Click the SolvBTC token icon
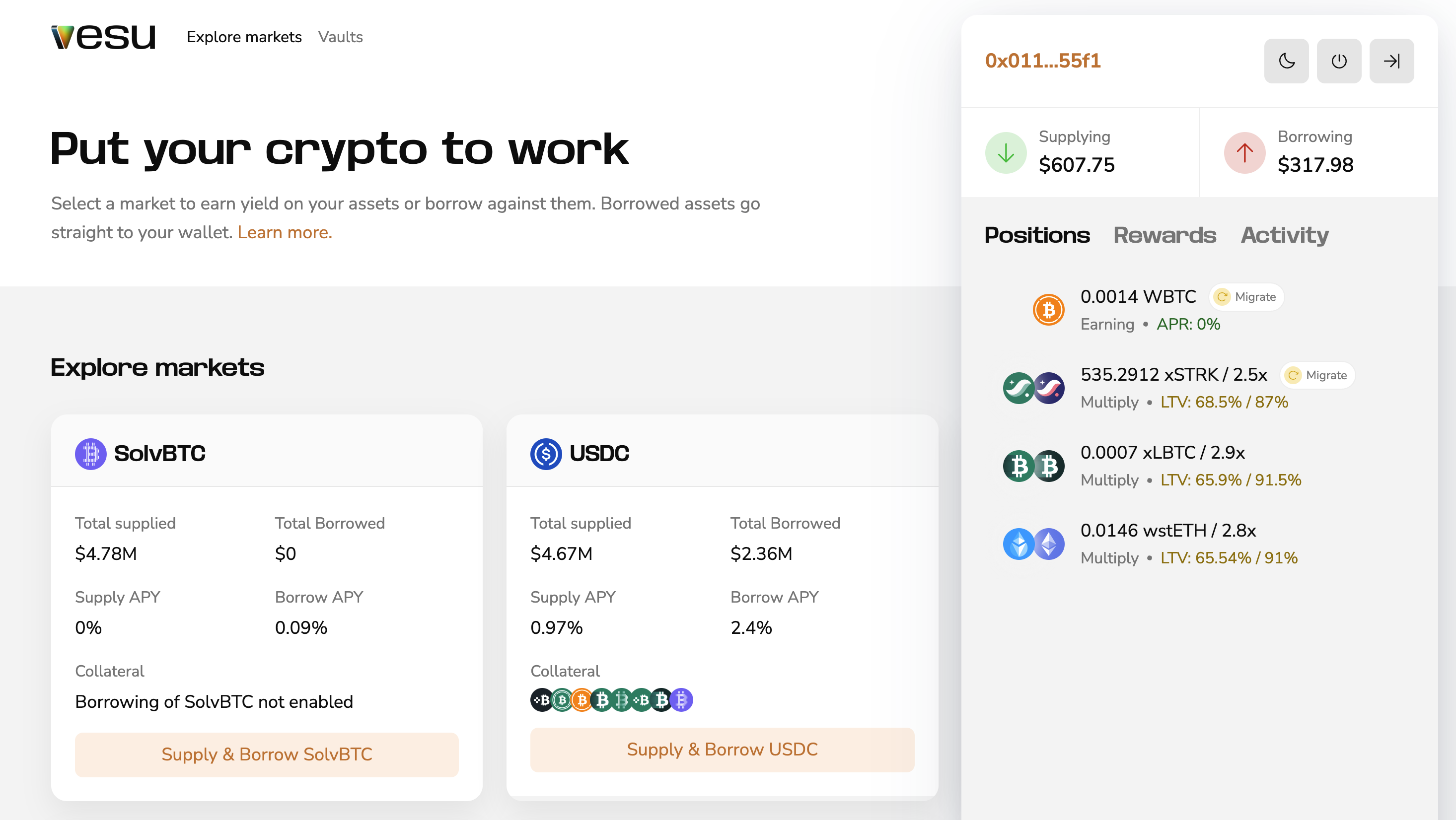The image size is (1456, 820). point(90,453)
